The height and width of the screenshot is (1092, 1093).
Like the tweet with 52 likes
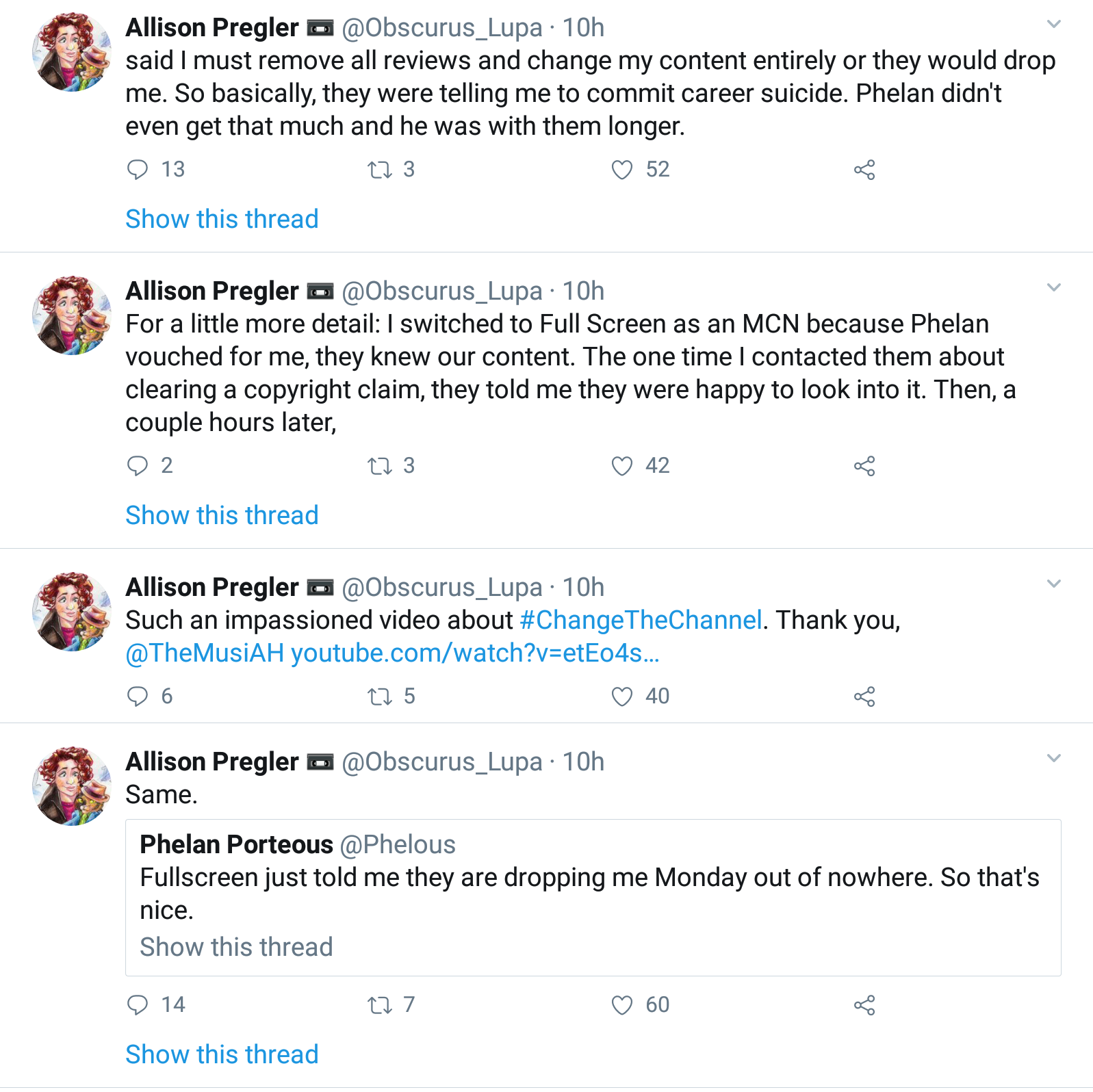621,170
